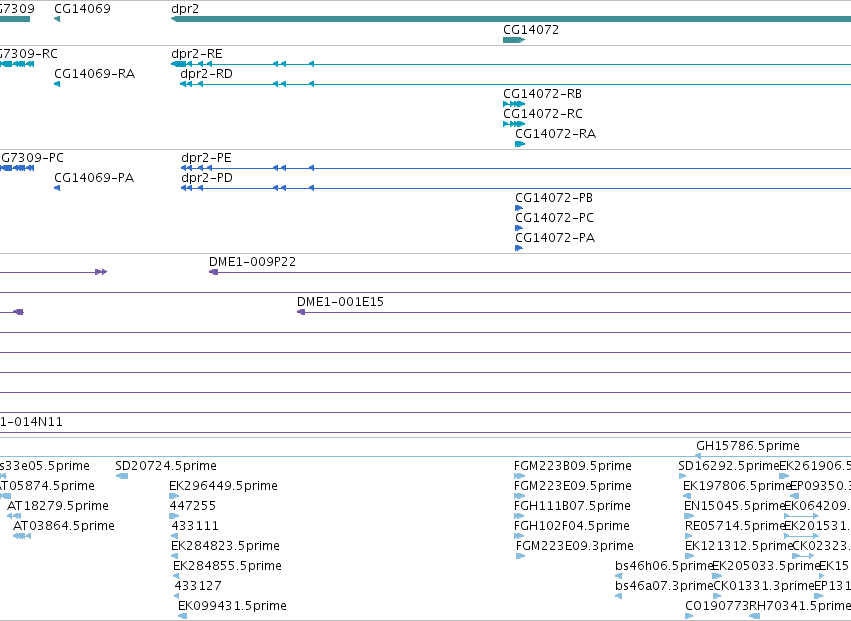This screenshot has height=621, width=851.
Task: Click the bs46a07.3prime EST arrow glyph
Action: pos(618,596)
